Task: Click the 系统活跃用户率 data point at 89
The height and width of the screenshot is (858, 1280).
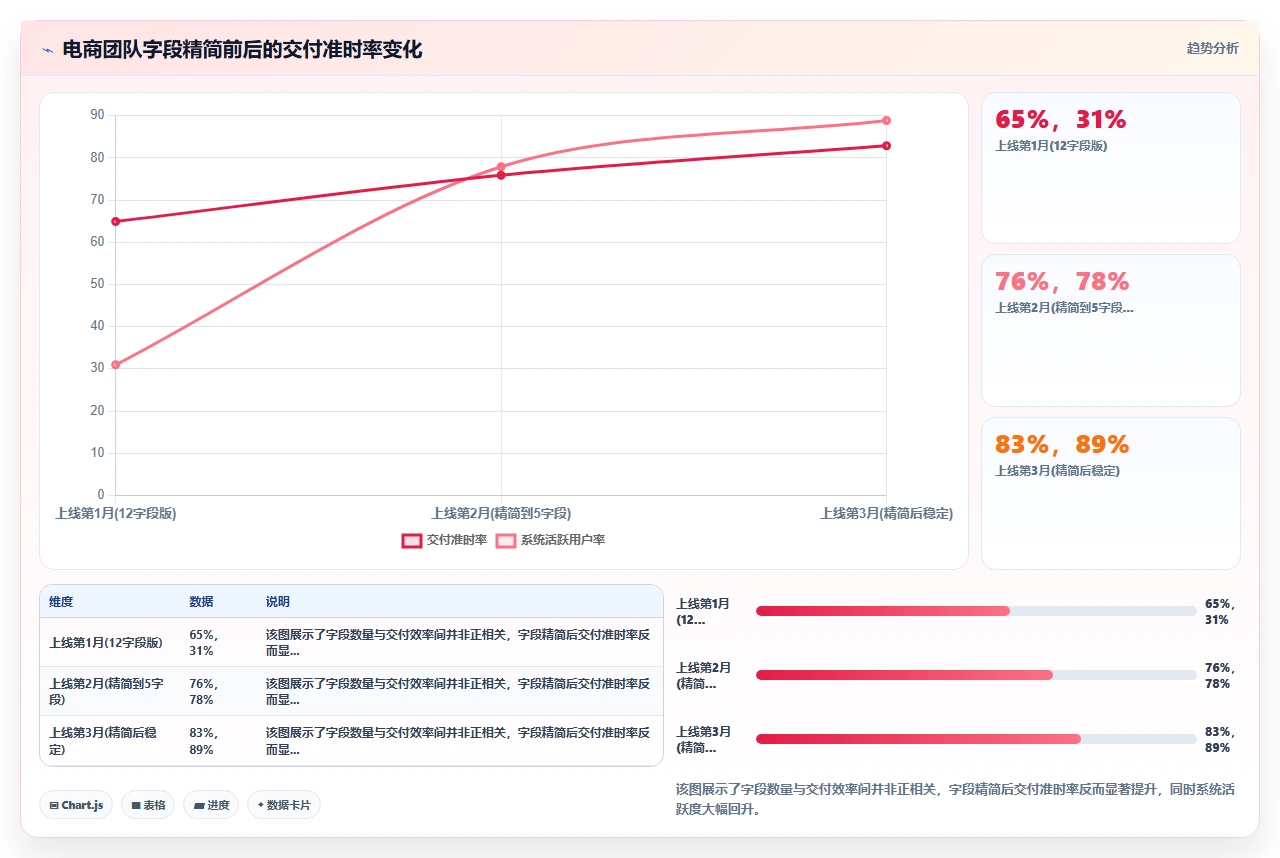Action: (x=886, y=121)
